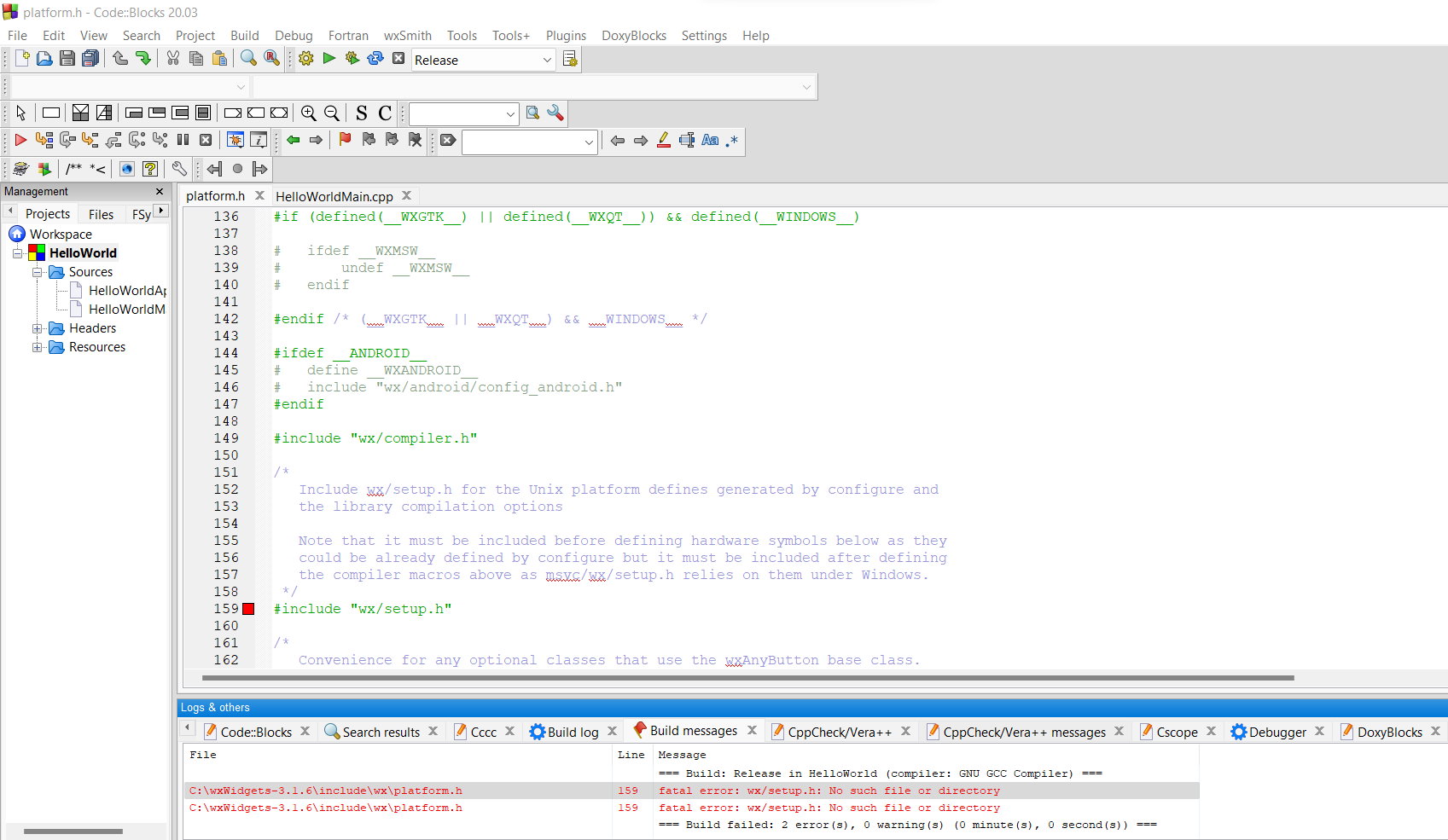The height and width of the screenshot is (840, 1448).
Task: Abort the running build
Action: [x=398, y=58]
